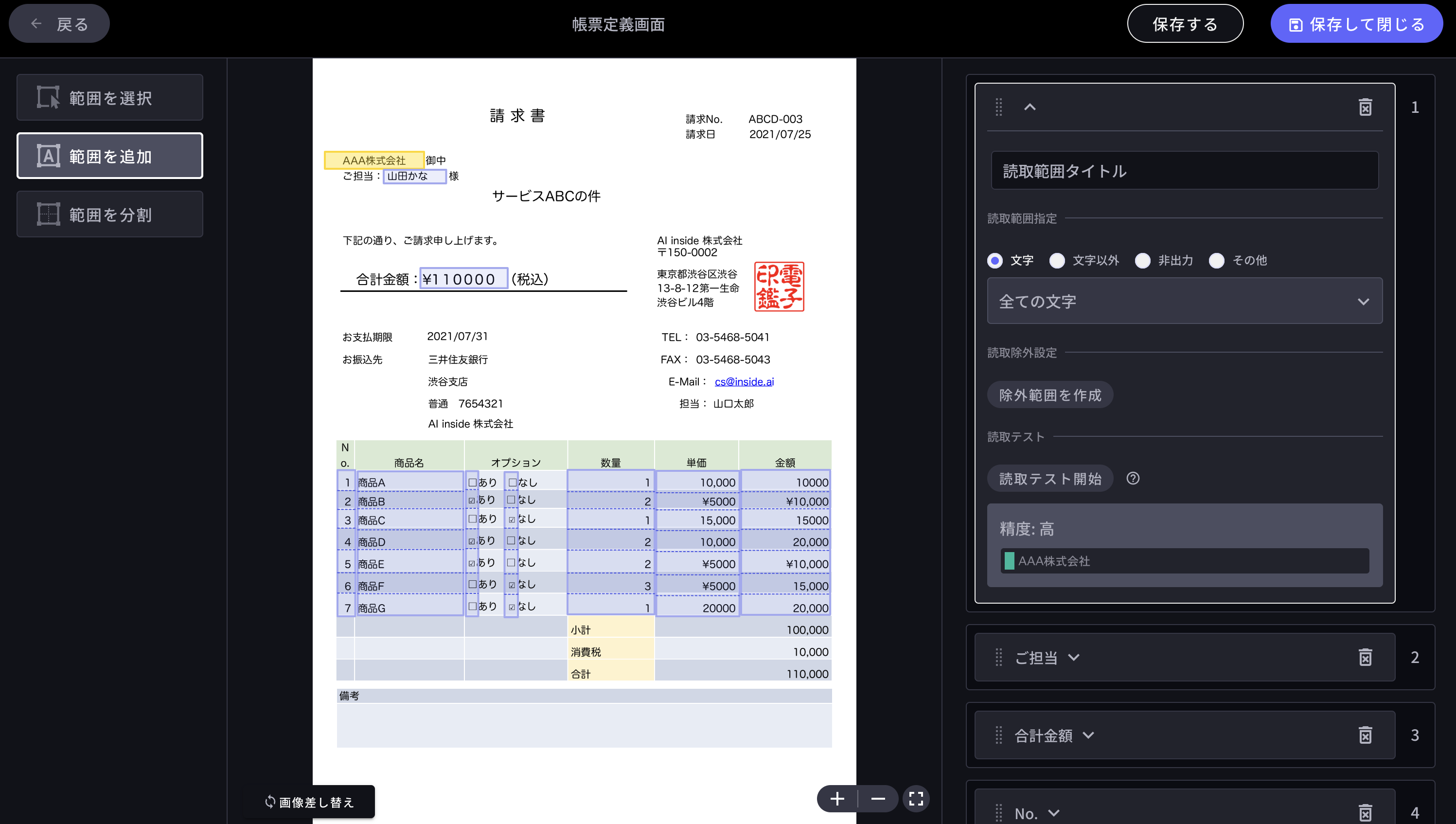Viewport: 1456px width, 824px height.
Task: Select the yellow AAA株式会社 range on invoice
Action: (374, 160)
